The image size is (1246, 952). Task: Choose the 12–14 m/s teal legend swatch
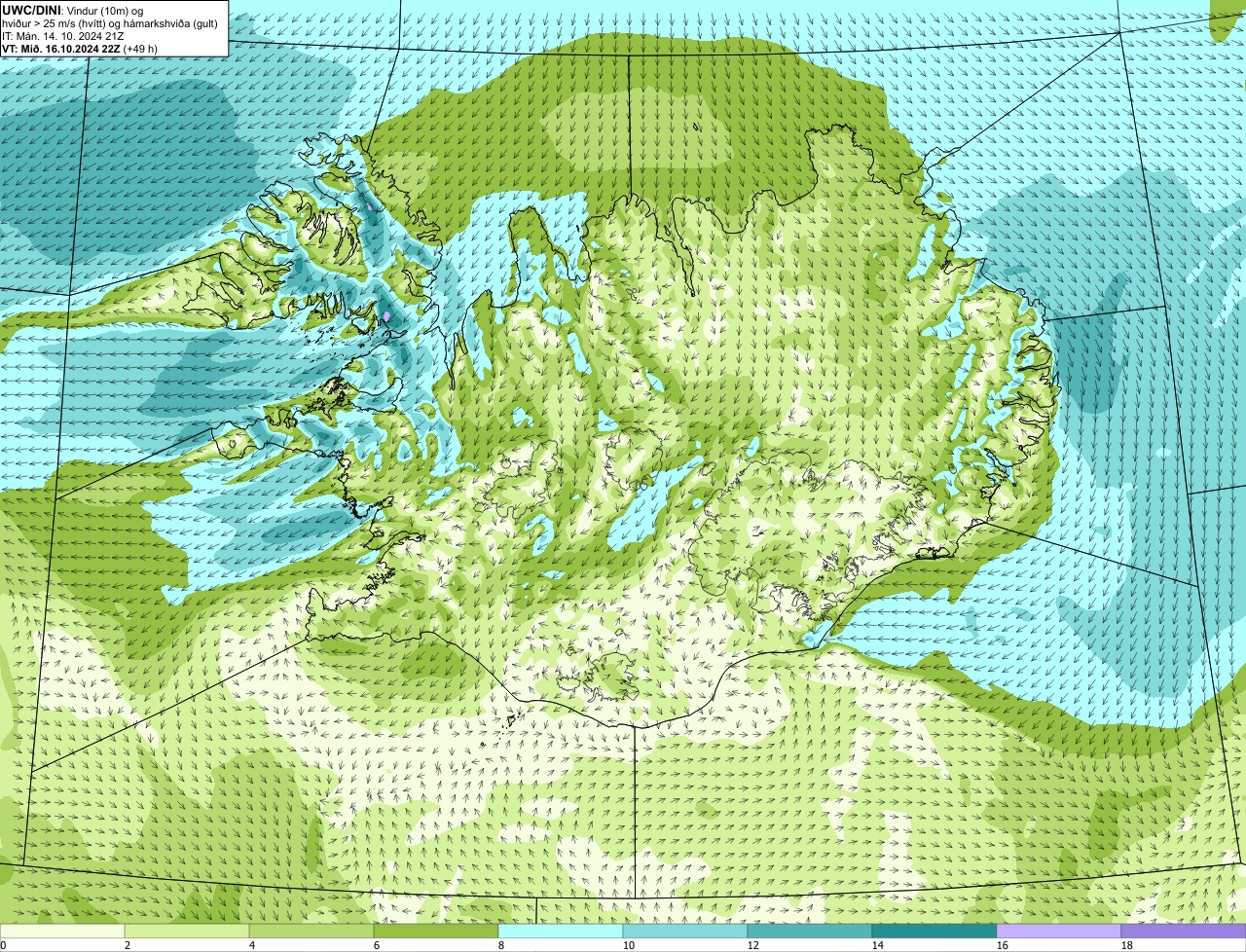click(x=810, y=931)
